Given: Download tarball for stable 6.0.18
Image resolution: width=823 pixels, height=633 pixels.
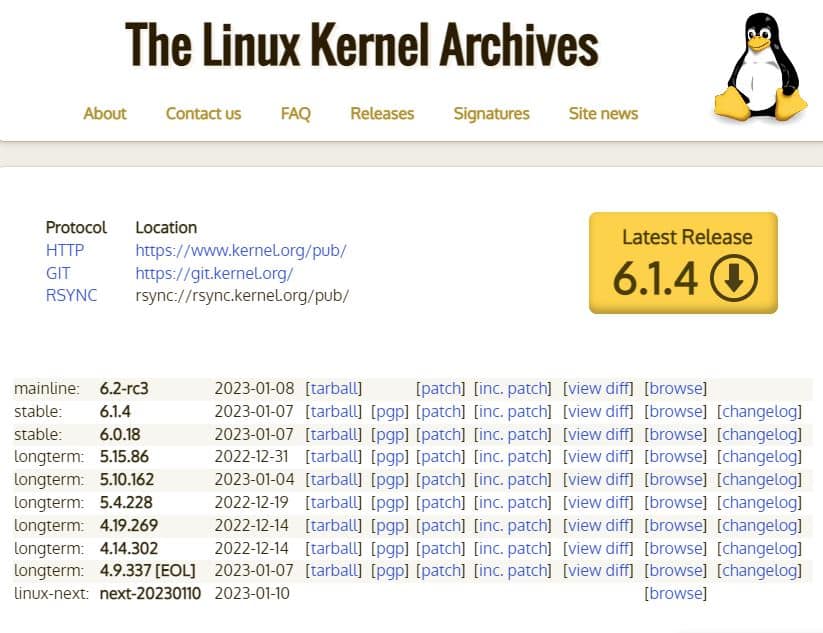Looking at the screenshot, I should pos(334,435).
